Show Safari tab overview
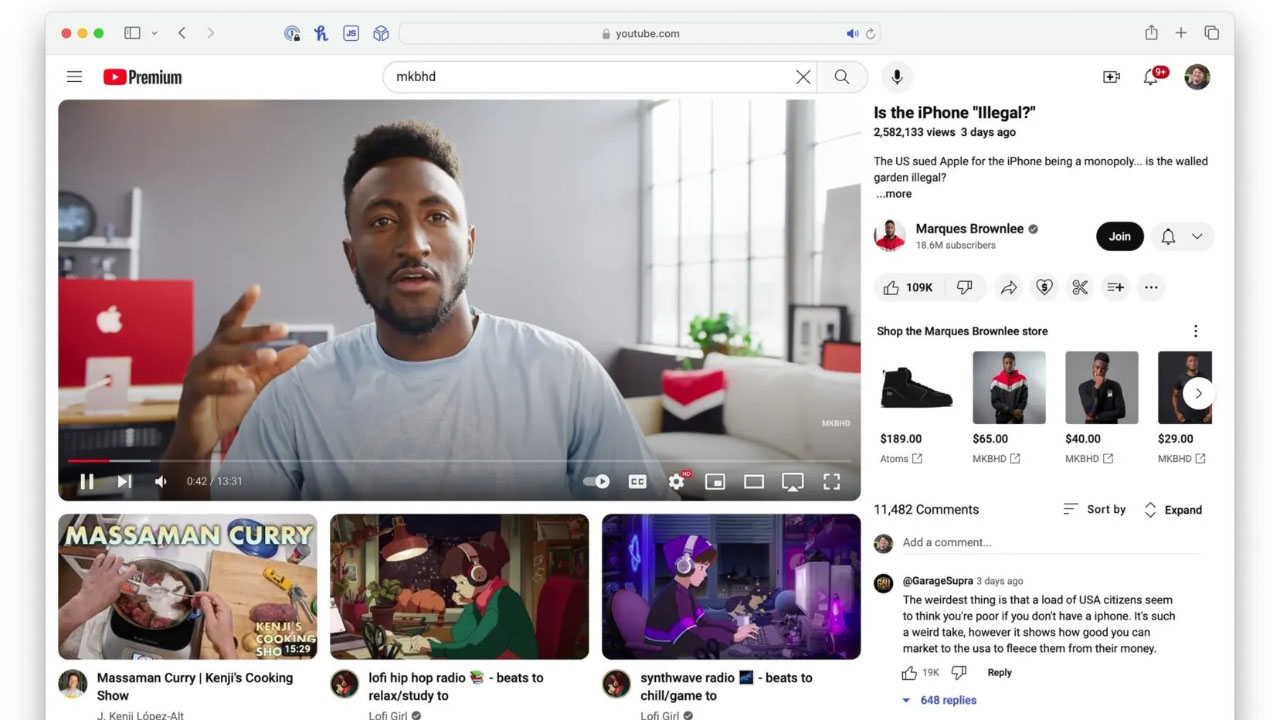 click(x=1211, y=33)
